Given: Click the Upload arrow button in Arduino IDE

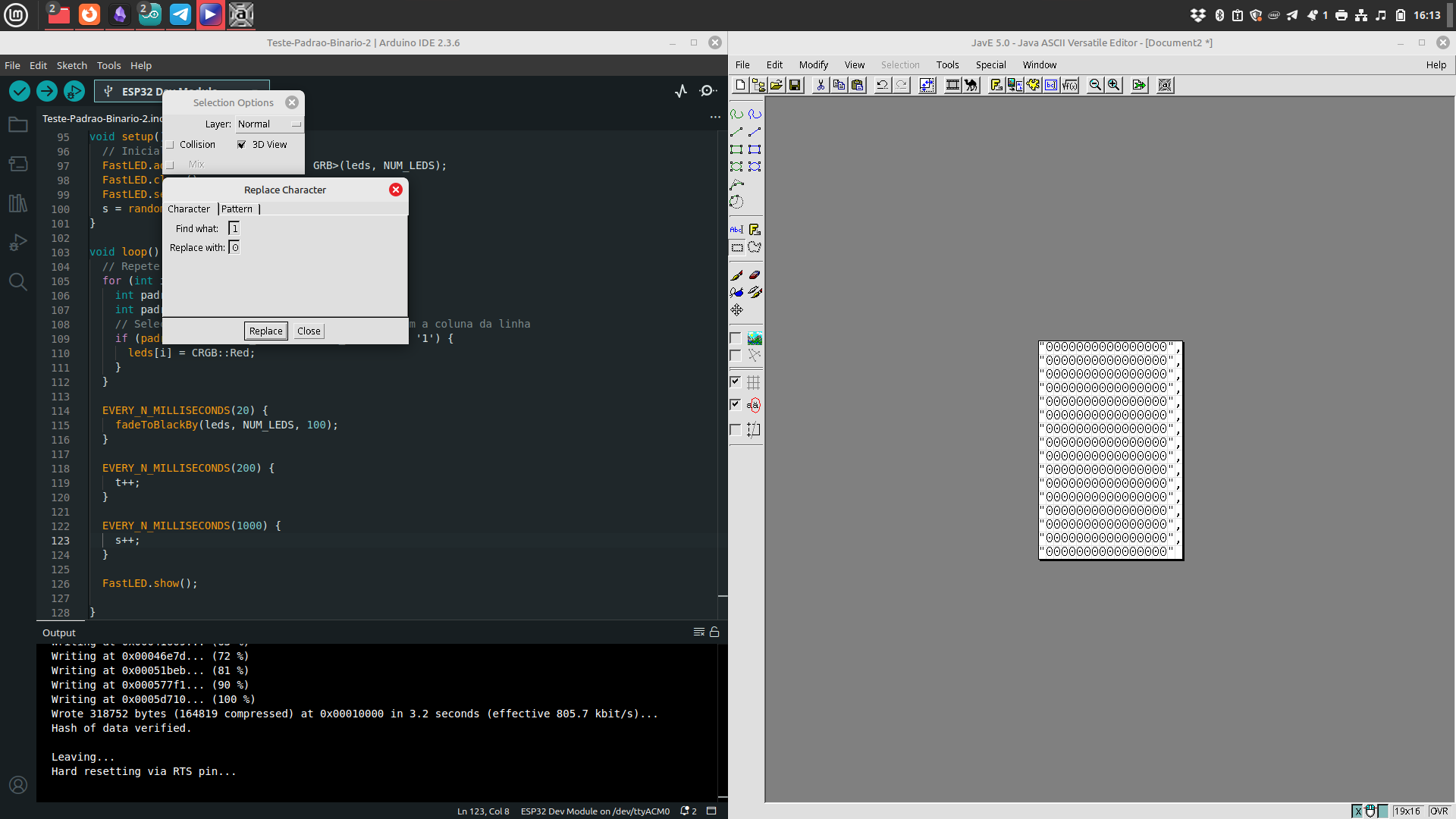Looking at the screenshot, I should 47,91.
